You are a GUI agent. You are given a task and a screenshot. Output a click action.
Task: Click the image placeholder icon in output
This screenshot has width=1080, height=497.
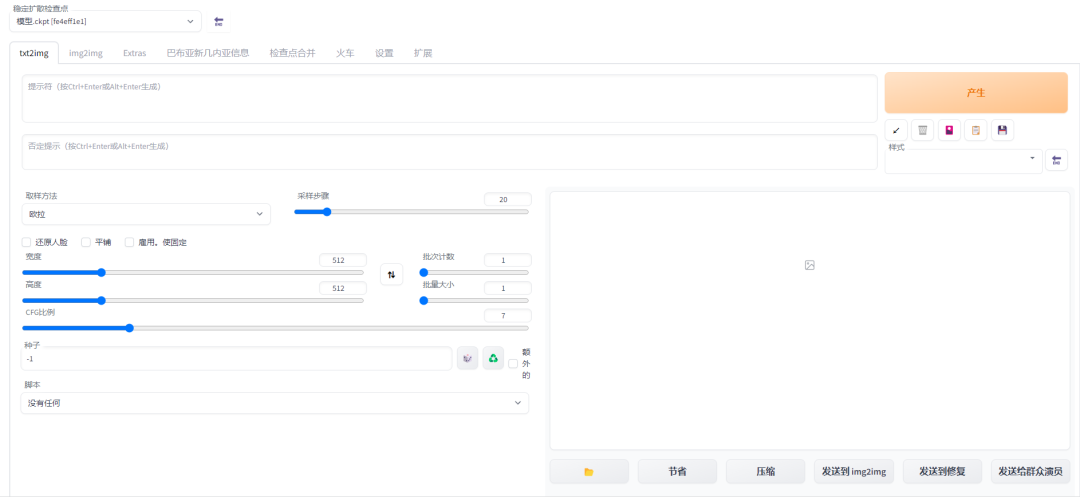[x=810, y=265]
